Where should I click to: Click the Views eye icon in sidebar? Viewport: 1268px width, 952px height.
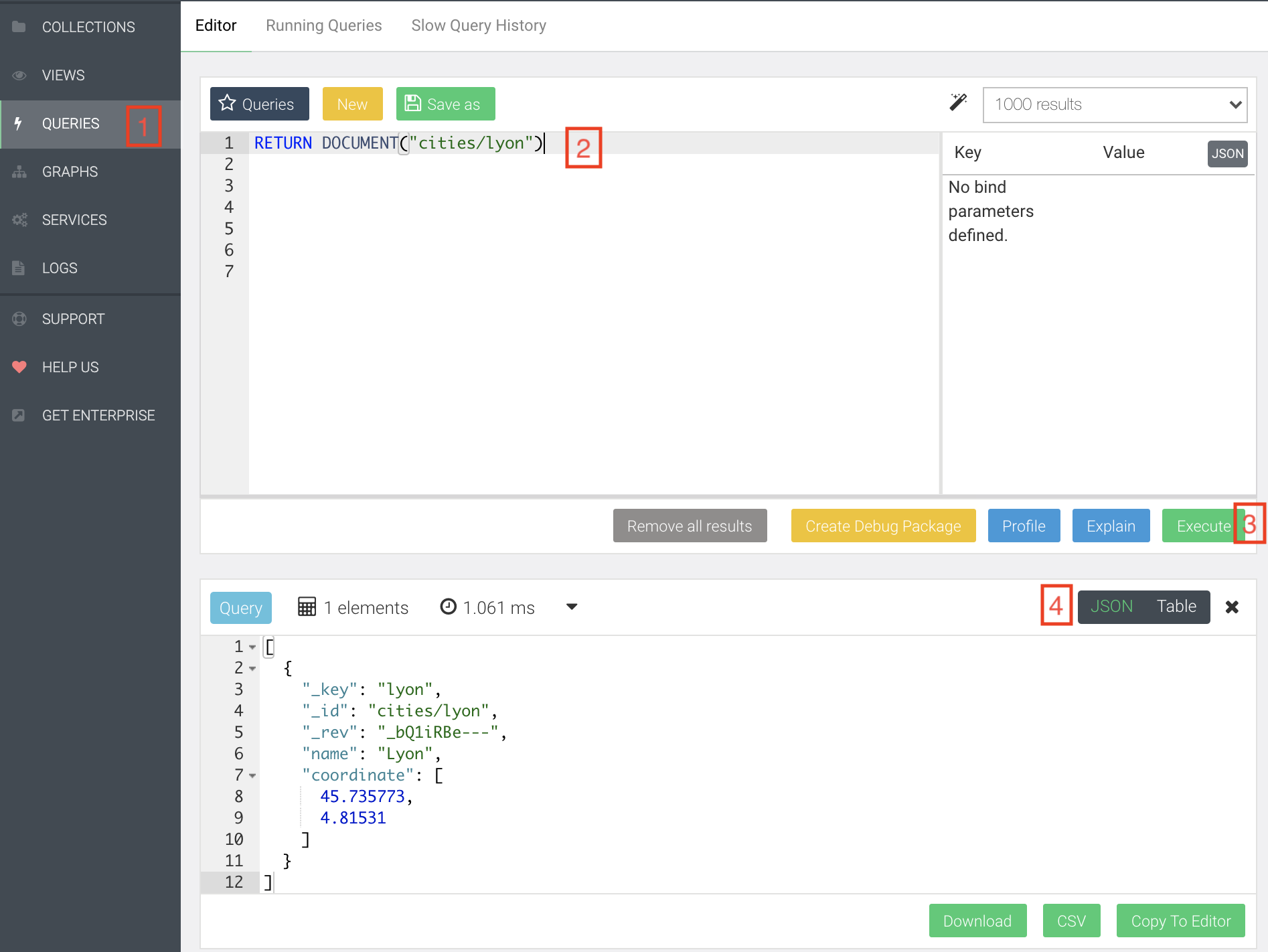pyautogui.click(x=19, y=75)
